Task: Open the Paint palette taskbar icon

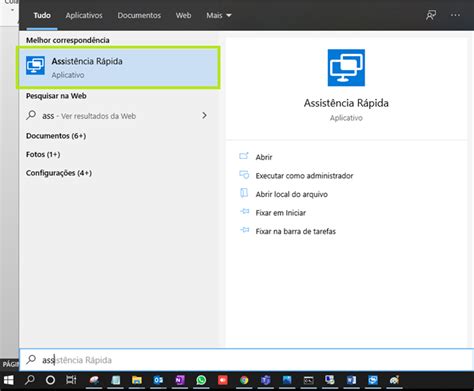Action: tap(394, 380)
